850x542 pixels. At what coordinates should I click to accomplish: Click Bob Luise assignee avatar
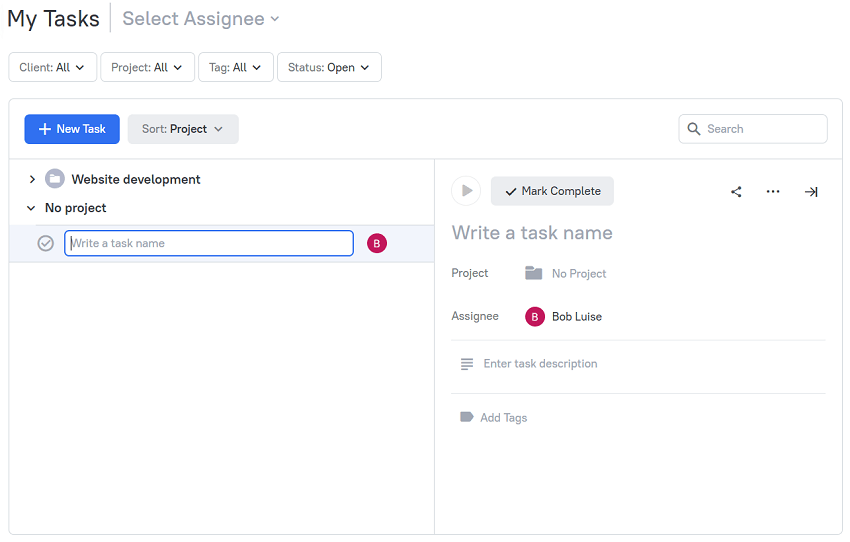pos(535,316)
